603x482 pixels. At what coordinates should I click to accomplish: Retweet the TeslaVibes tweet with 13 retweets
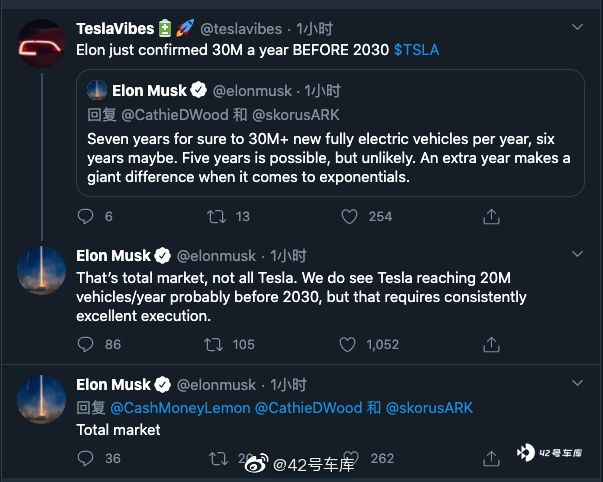coord(216,217)
